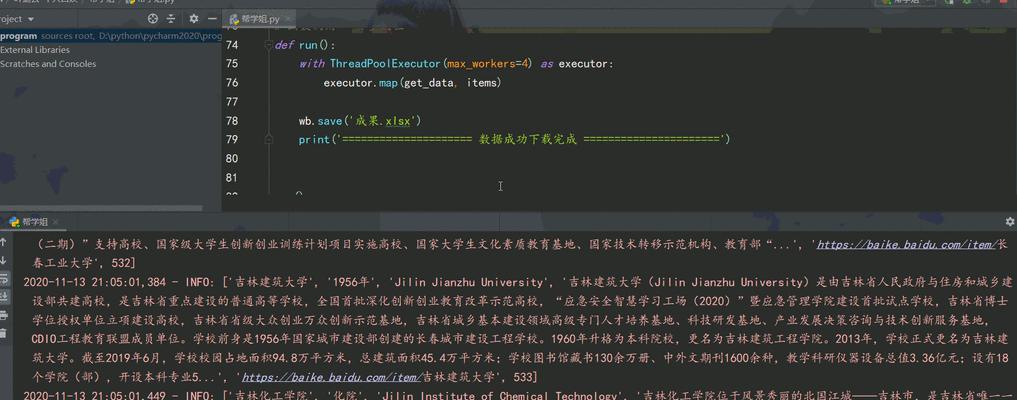Viewport: 1017px width, 400px height.
Task: Click the print icon in run toolbar
Action: (x=3, y=315)
